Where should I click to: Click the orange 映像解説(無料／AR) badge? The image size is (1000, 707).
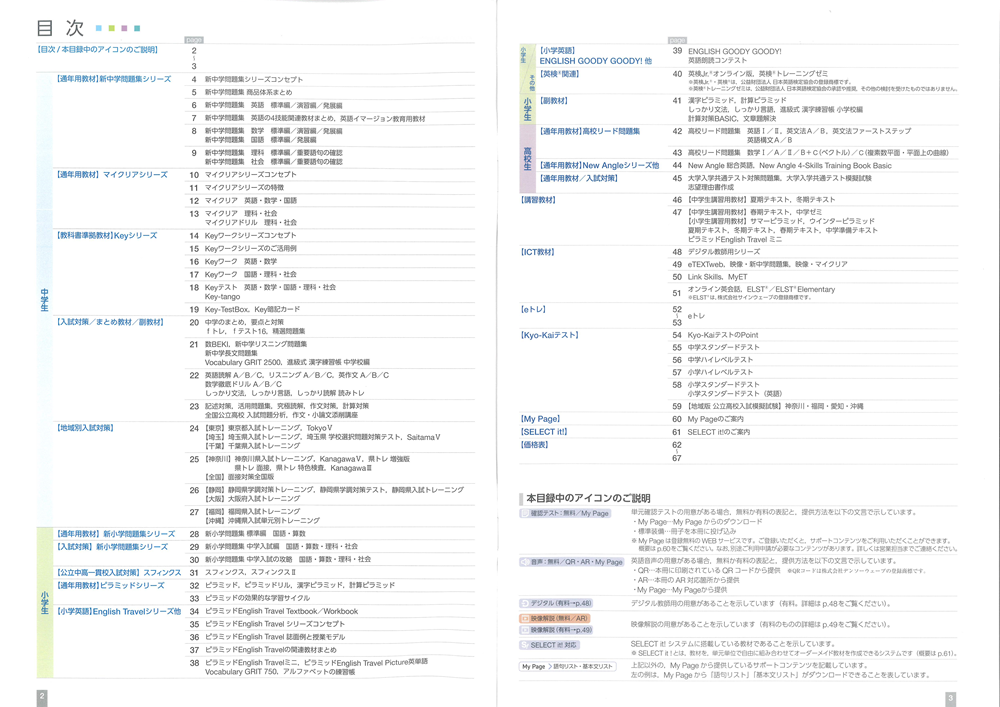[x=555, y=618]
